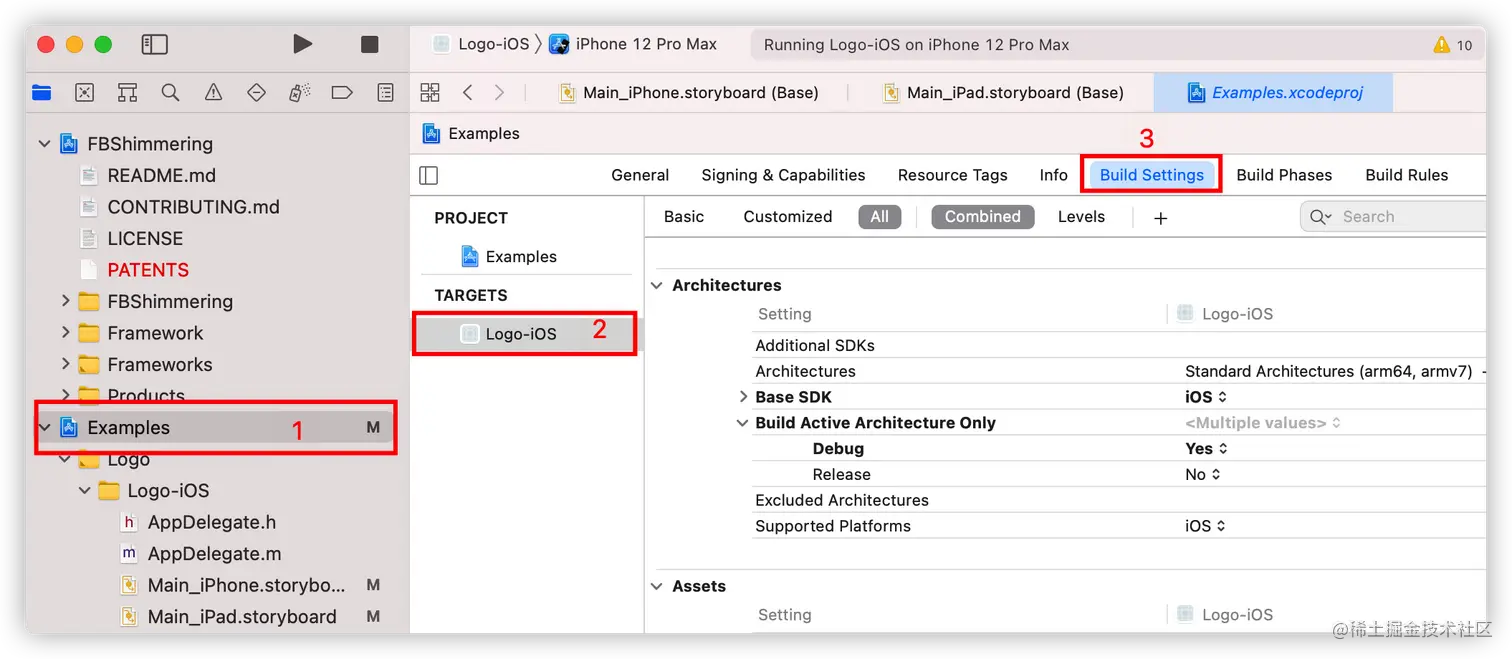1512x659 pixels.
Task: Go forward in editor history
Action: (499, 93)
